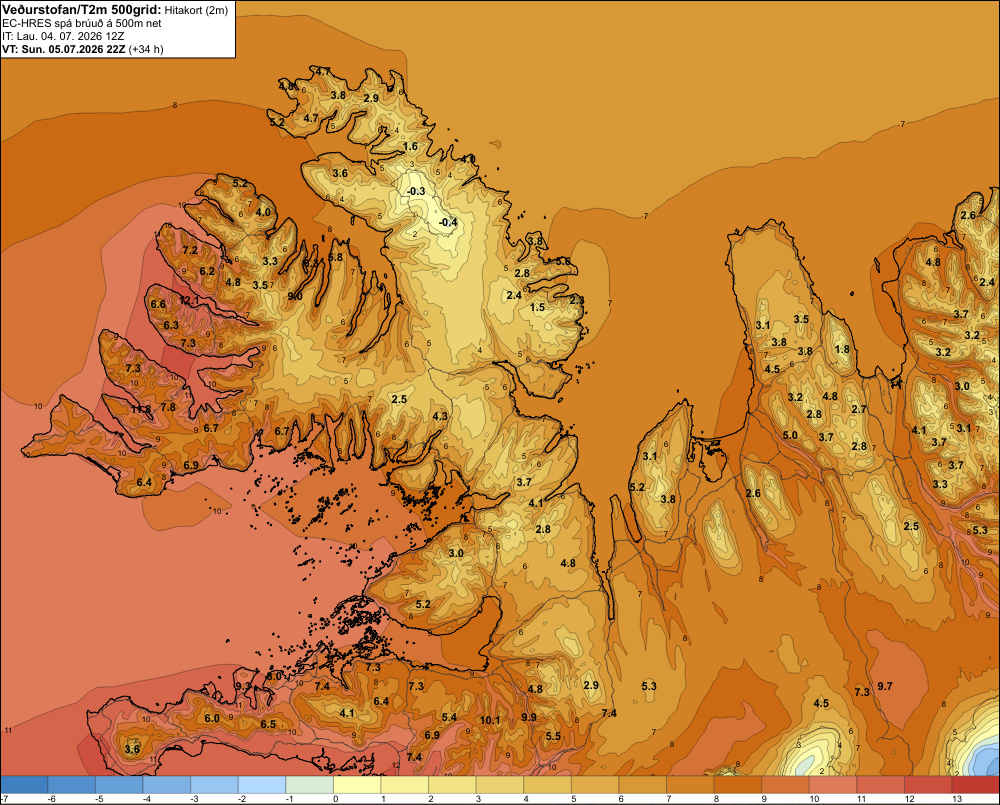Select the 11.8 temperature reading
Viewport: 1000px width, 805px height.
(142, 409)
